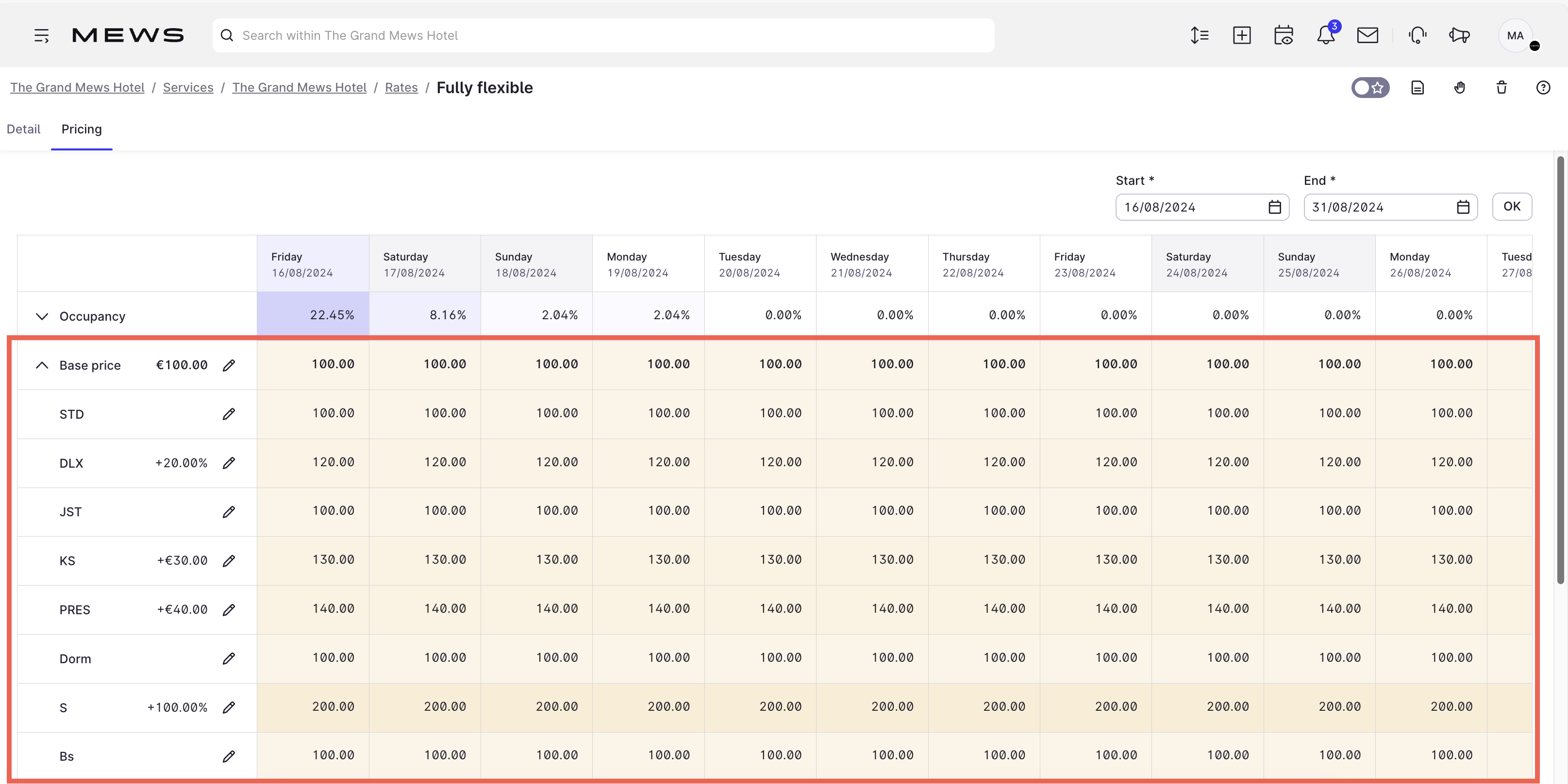
Task: Open the MA user profile avatar
Action: (x=1515, y=35)
